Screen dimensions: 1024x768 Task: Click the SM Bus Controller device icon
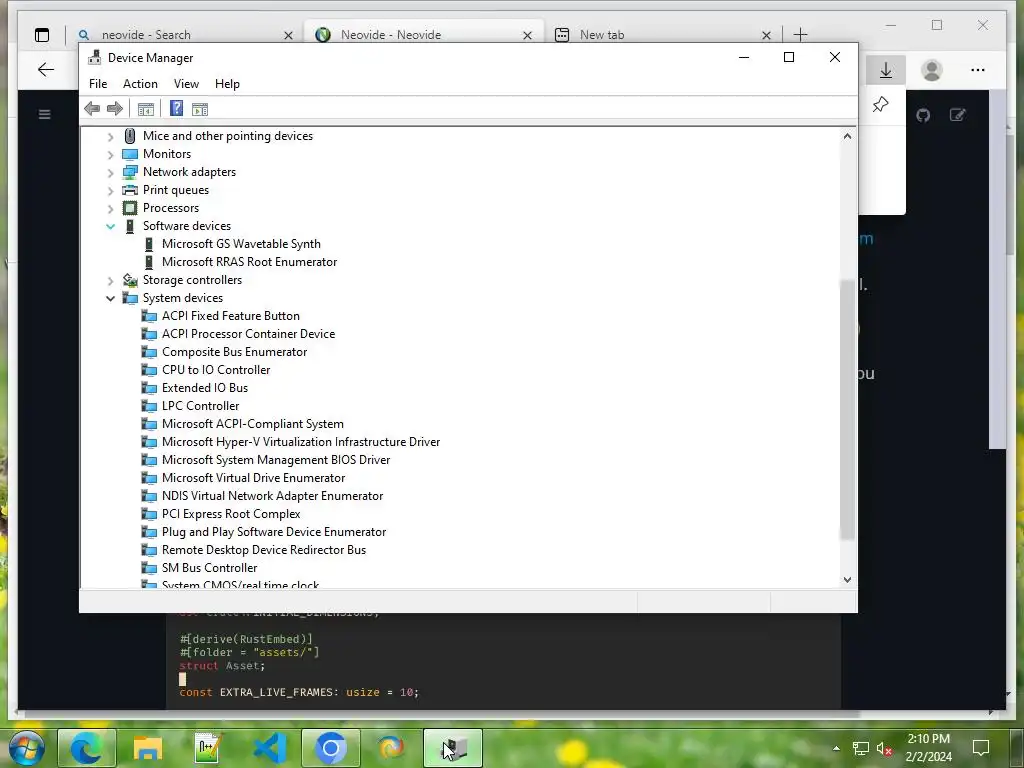[149, 568]
